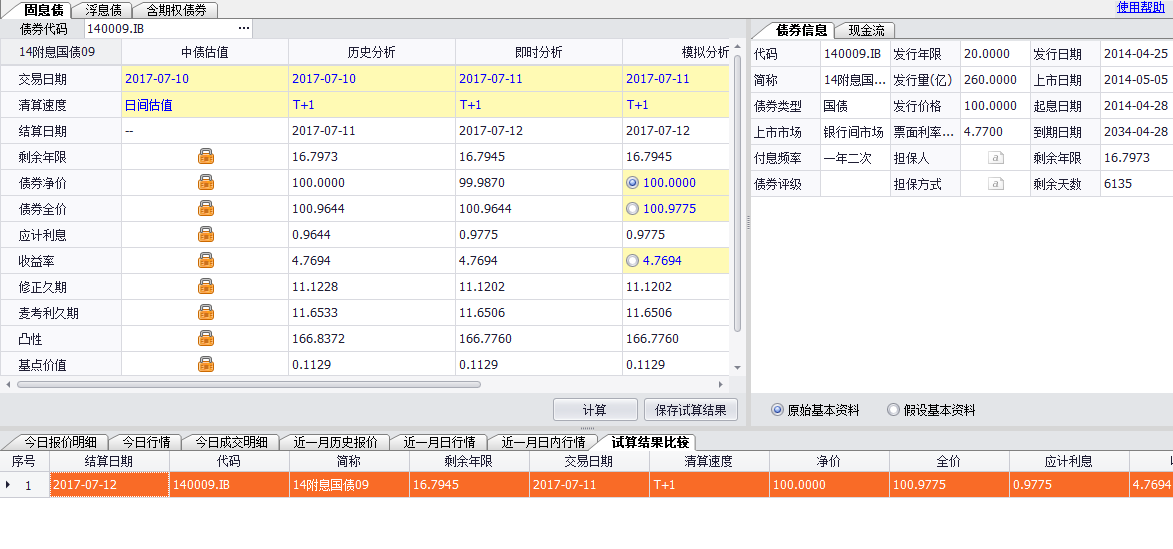Click the 全价 column header in results
The width and height of the screenshot is (1173, 549).
click(x=949, y=461)
